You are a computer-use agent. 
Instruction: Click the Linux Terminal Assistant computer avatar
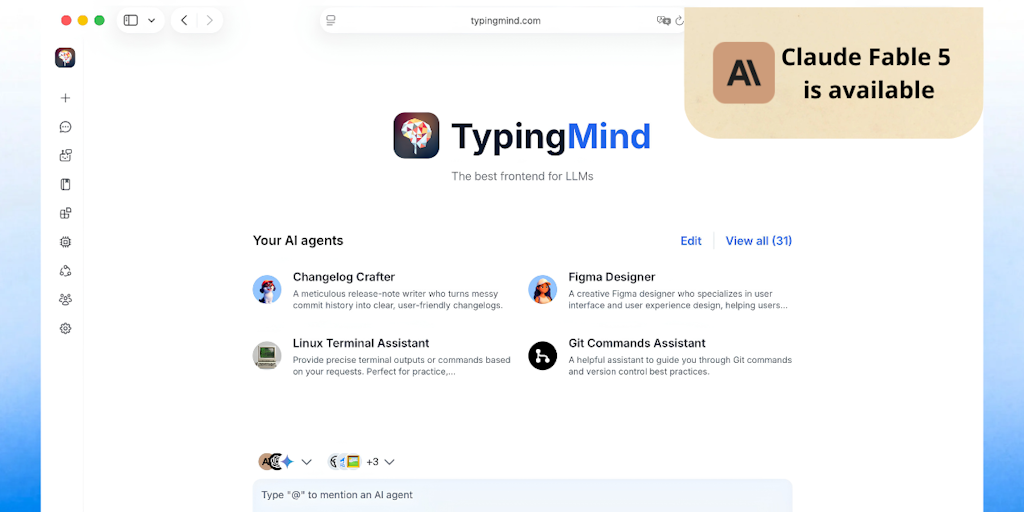tap(267, 355)
